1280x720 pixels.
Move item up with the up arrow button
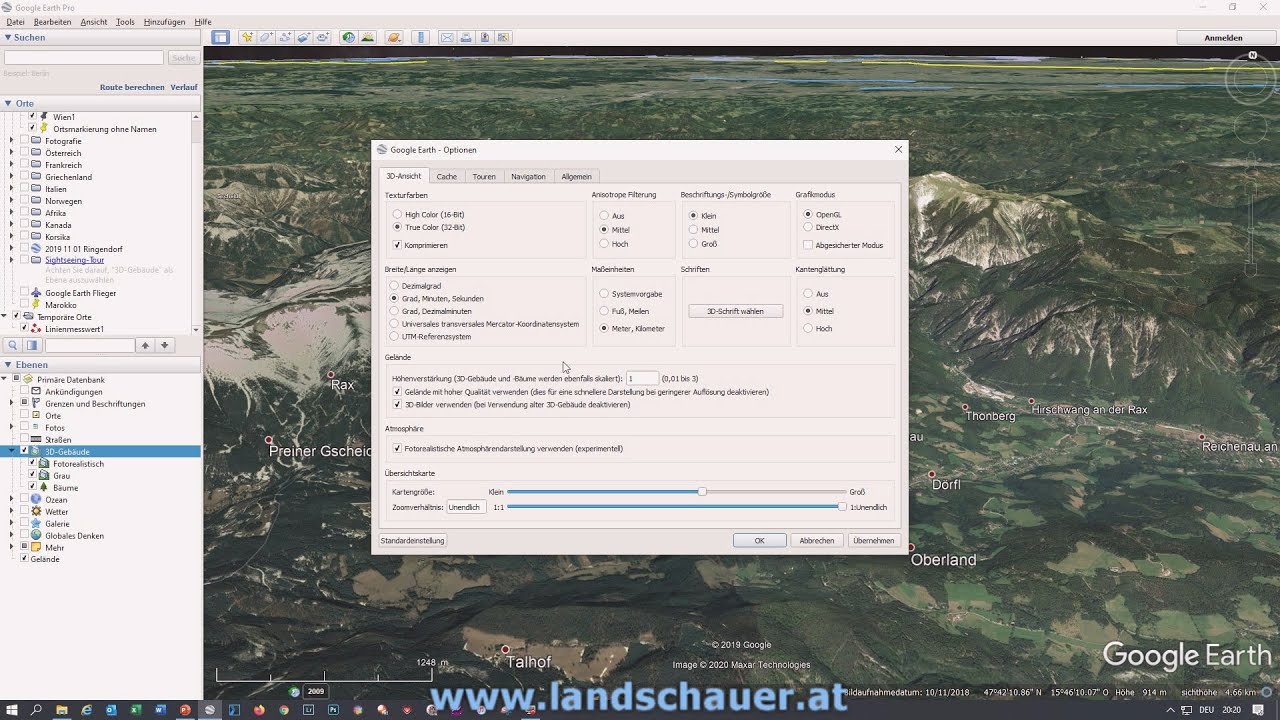point(145,345)
